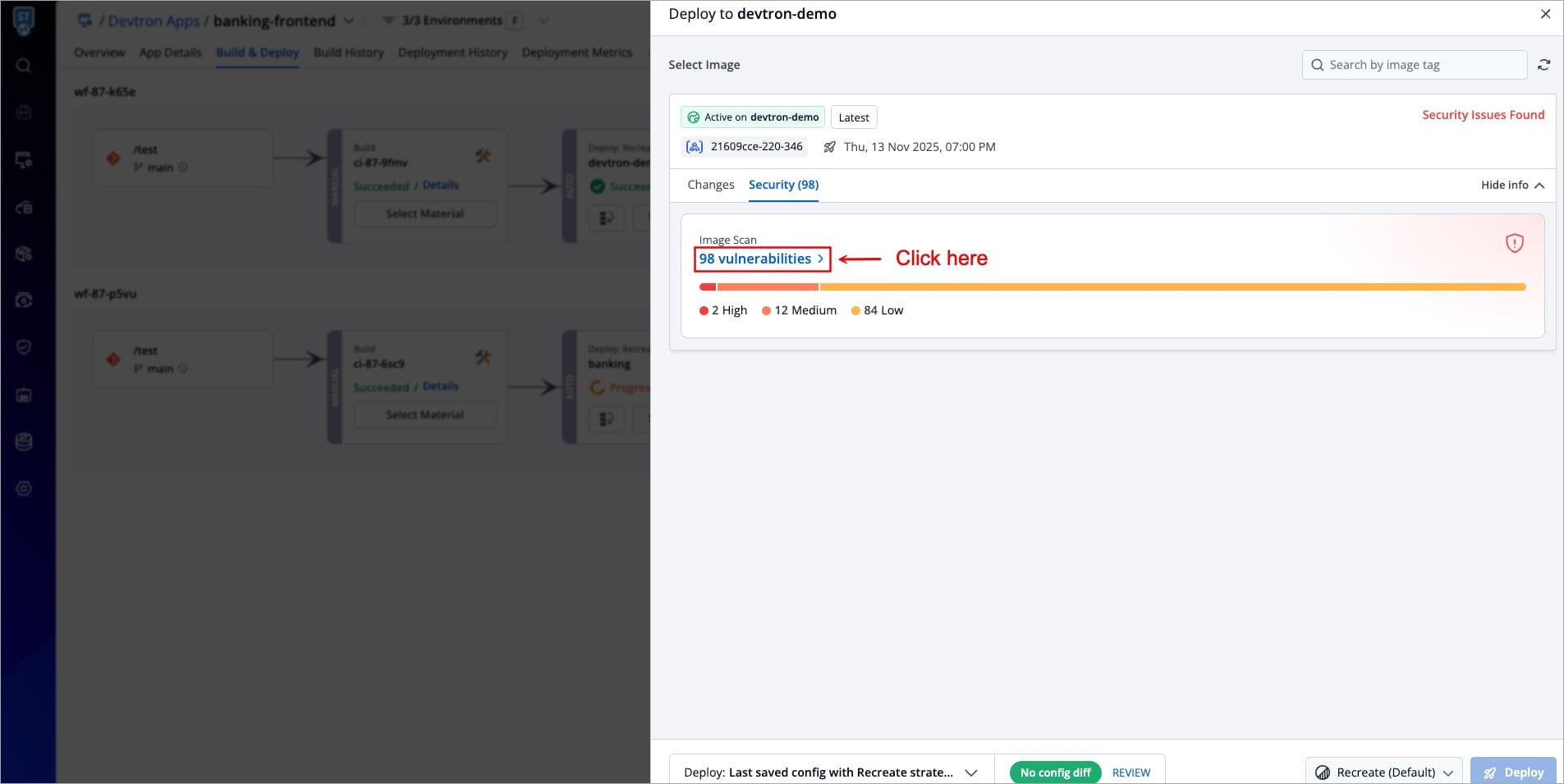1564x784 pixels.
Task: Click the security shield alert icon
Action: click(1514, 243)
